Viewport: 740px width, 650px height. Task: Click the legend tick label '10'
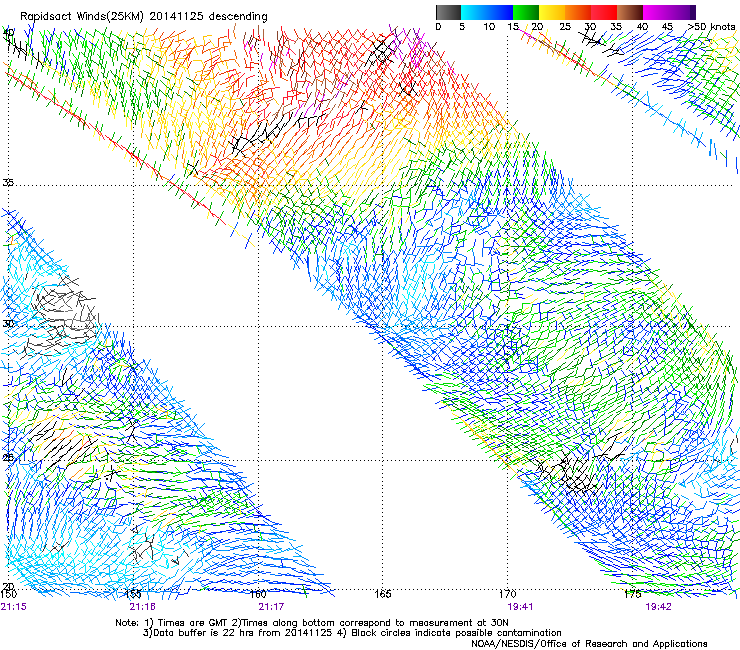(x=489, y=27)
